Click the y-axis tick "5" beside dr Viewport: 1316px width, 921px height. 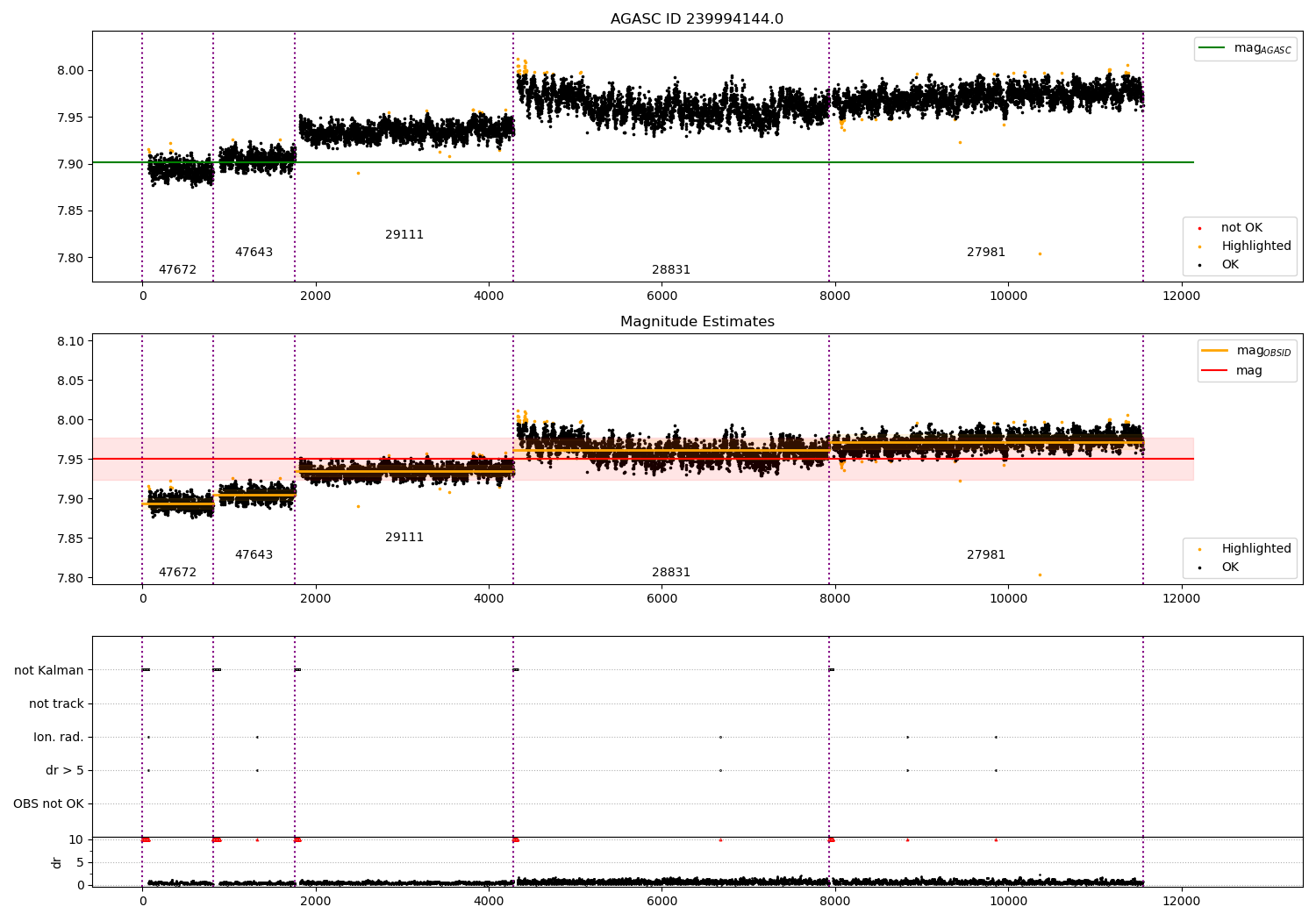coord(80,863)
